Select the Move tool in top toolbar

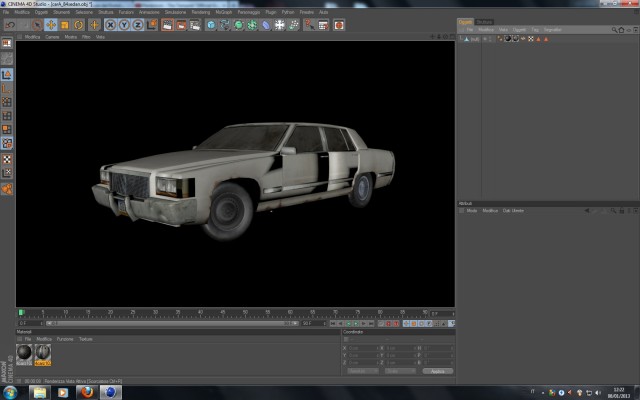(51, 25)
